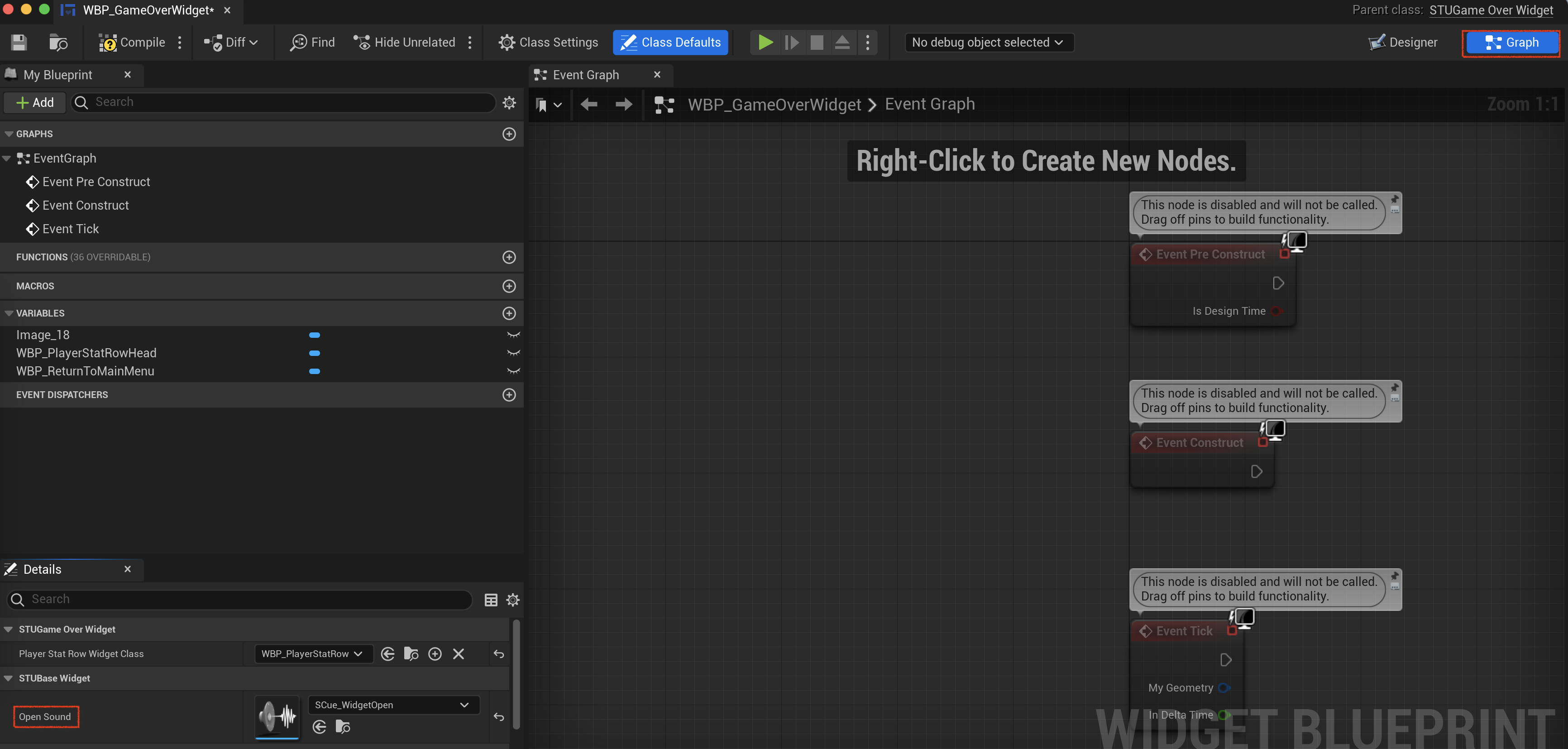The height and width of the screenshot is (749, 1568).
Task: Click the Event Tick exec output pin
Action: [1226, 659]
